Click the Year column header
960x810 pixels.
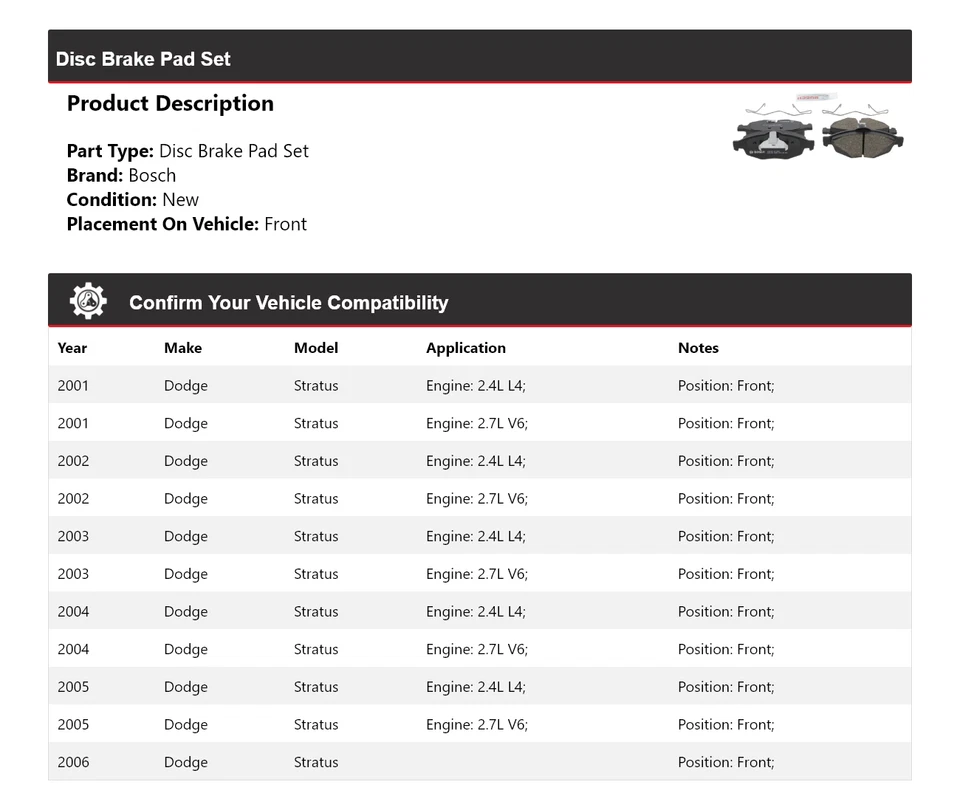(x=72, y=348)
